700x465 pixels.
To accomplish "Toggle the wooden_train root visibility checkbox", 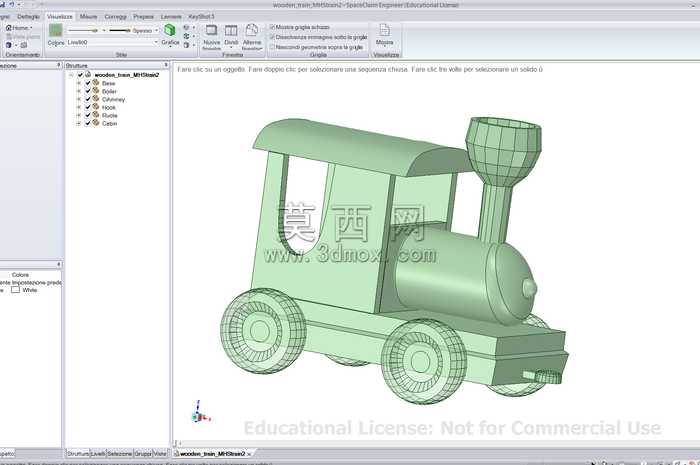I will tap(80, 75).
